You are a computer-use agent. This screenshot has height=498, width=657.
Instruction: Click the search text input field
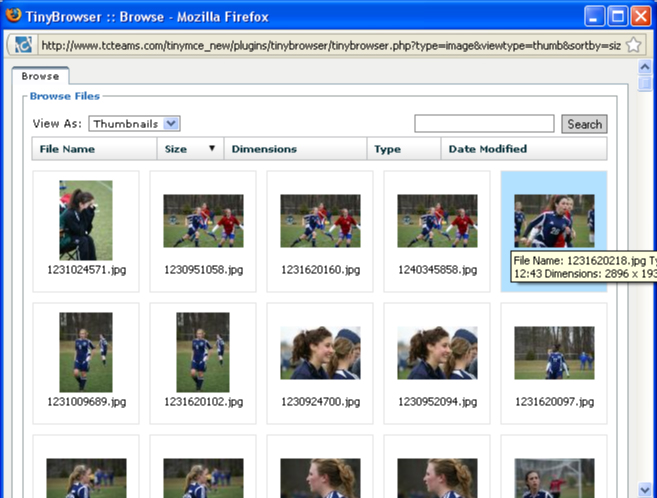click(x=484, y=124)
